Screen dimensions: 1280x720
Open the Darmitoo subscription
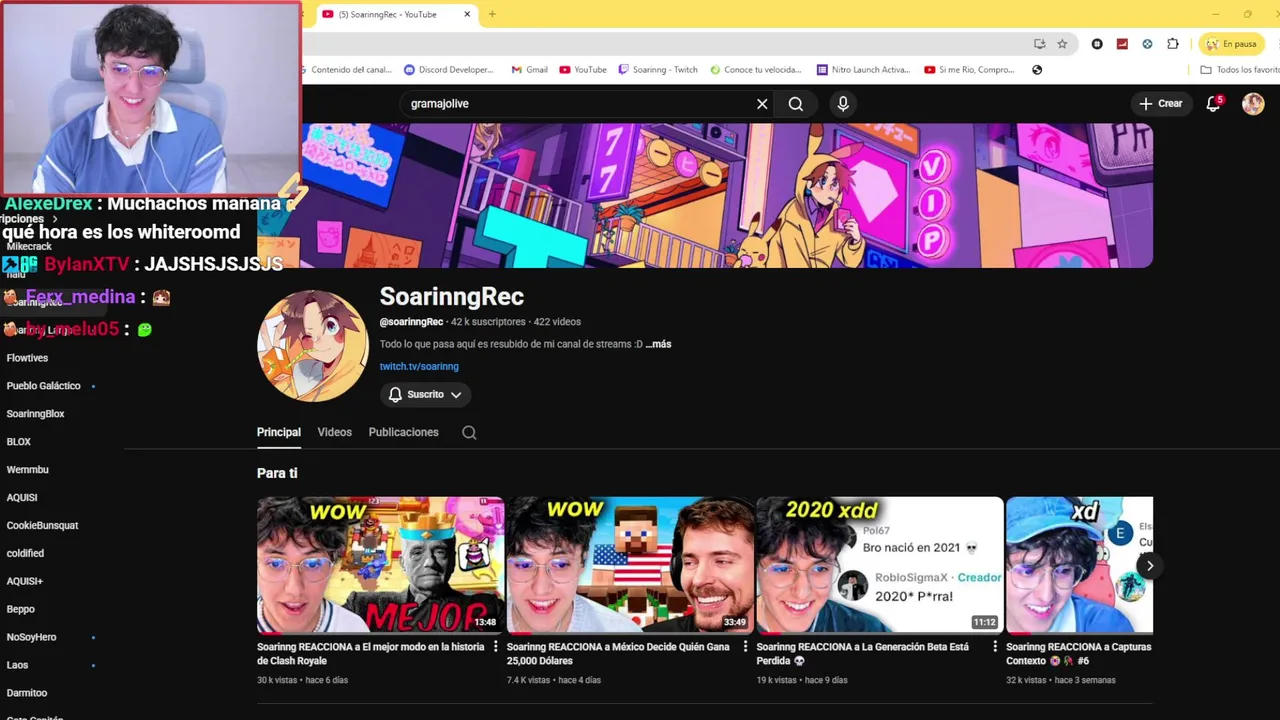coord(27,693)
